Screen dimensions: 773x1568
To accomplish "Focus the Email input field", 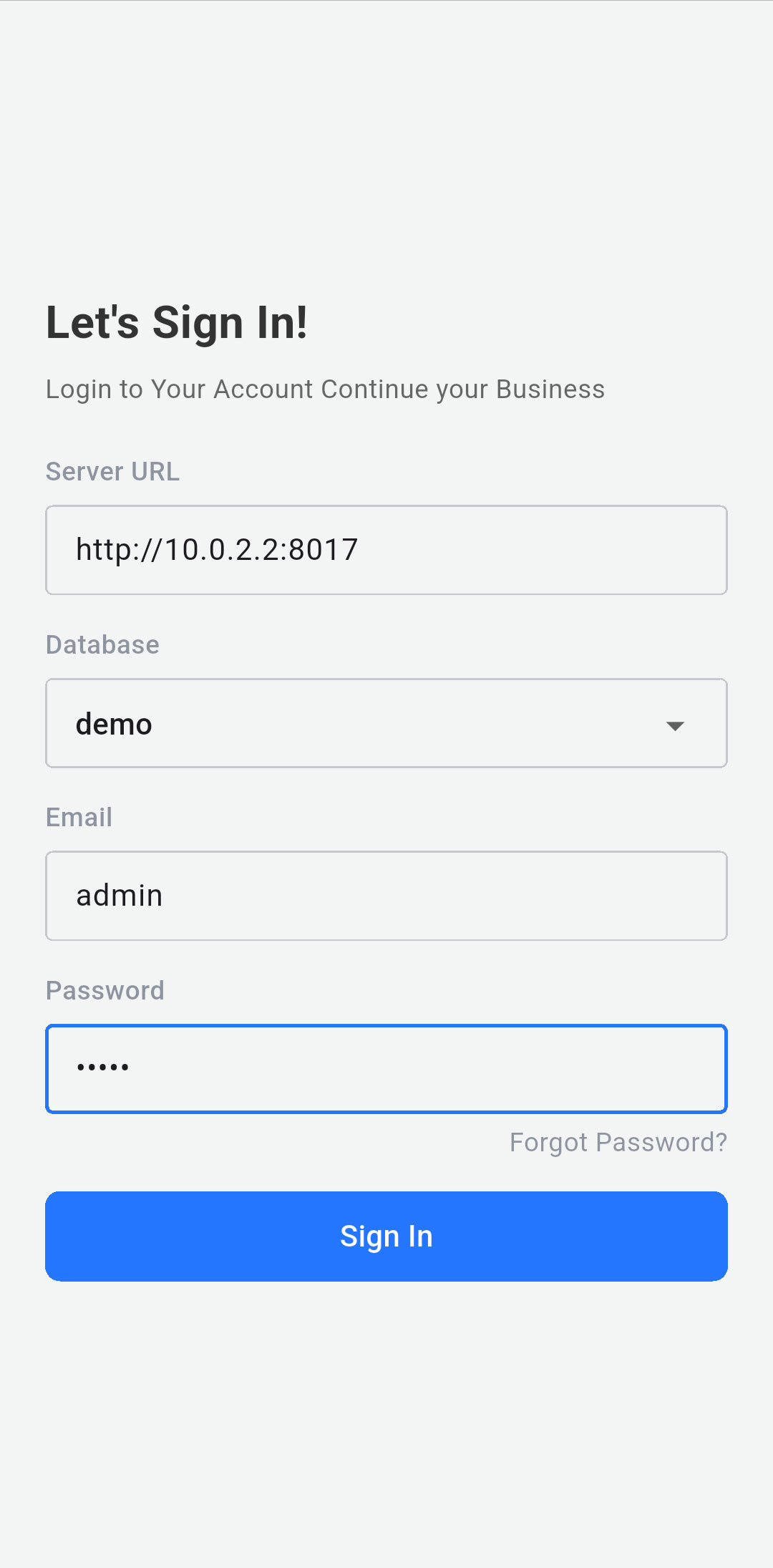I will 386,896.
